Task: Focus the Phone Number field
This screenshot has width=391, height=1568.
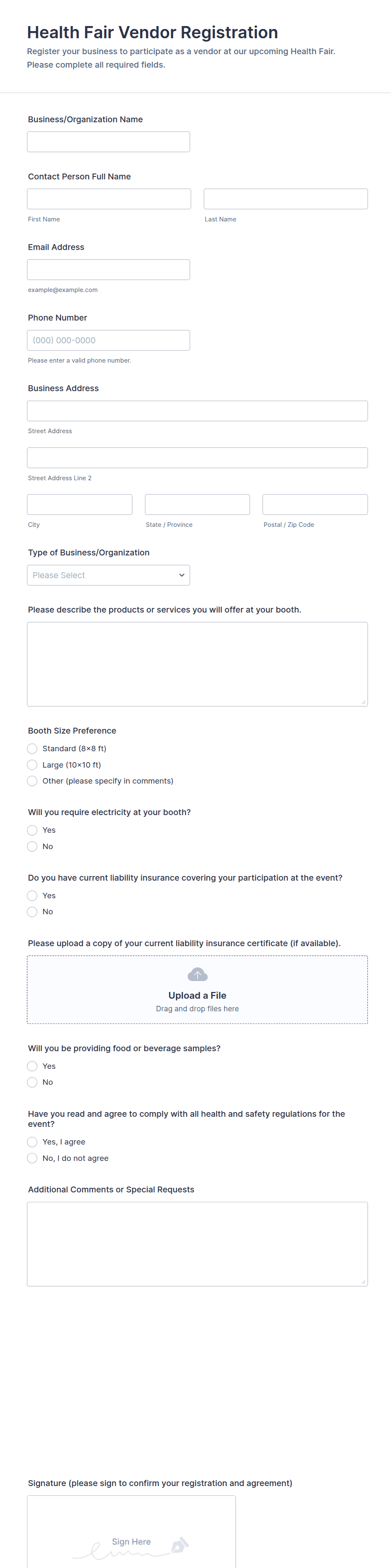Action: (108, 340)
